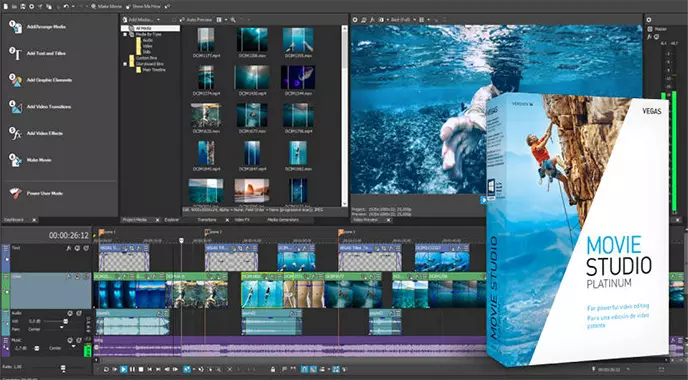Collapse the Storyboard Bins tree node

(x=125, y=64)
